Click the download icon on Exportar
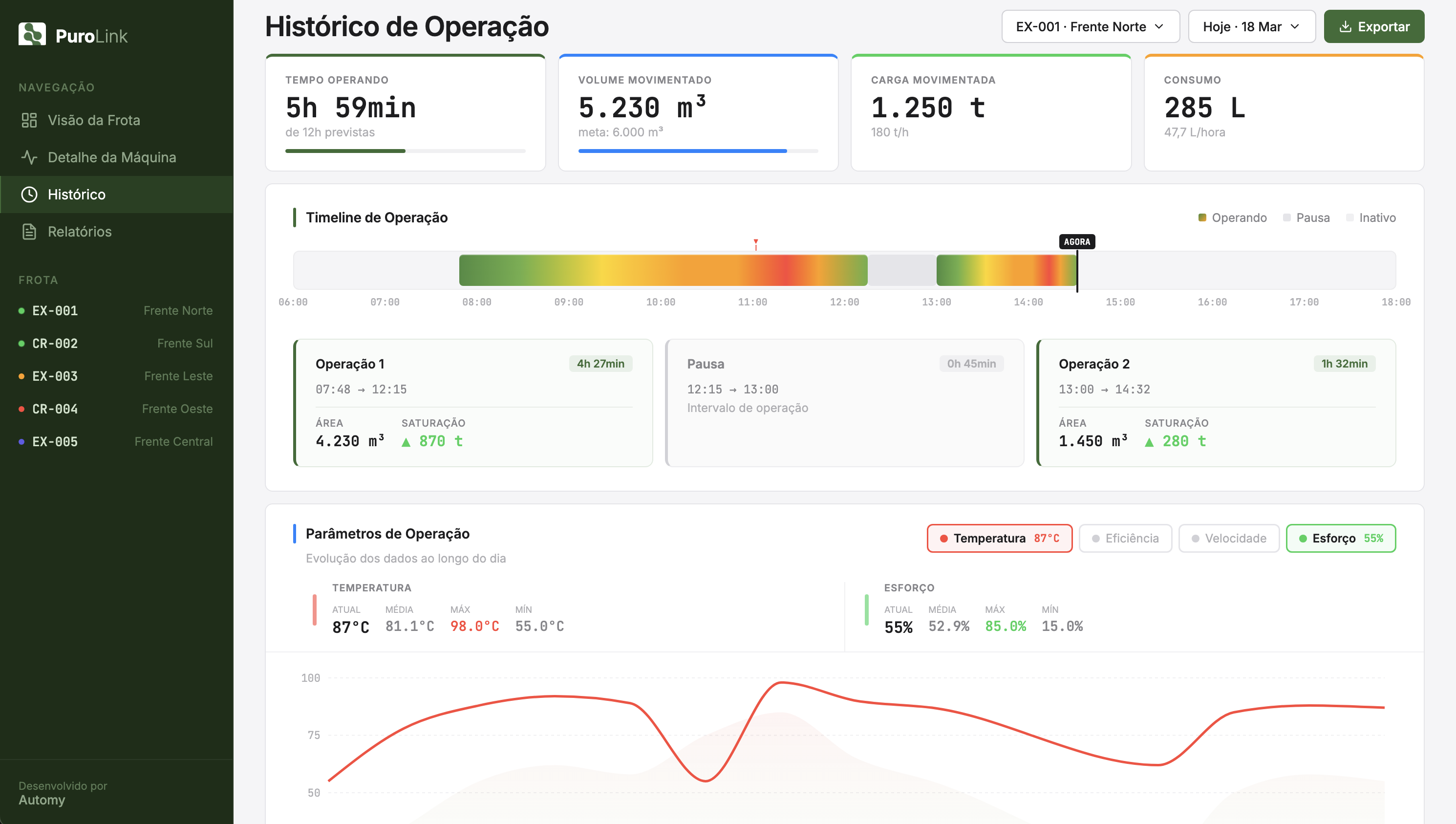The width and height of the screenshot is (1456, 824). (x=1346, y=26)
